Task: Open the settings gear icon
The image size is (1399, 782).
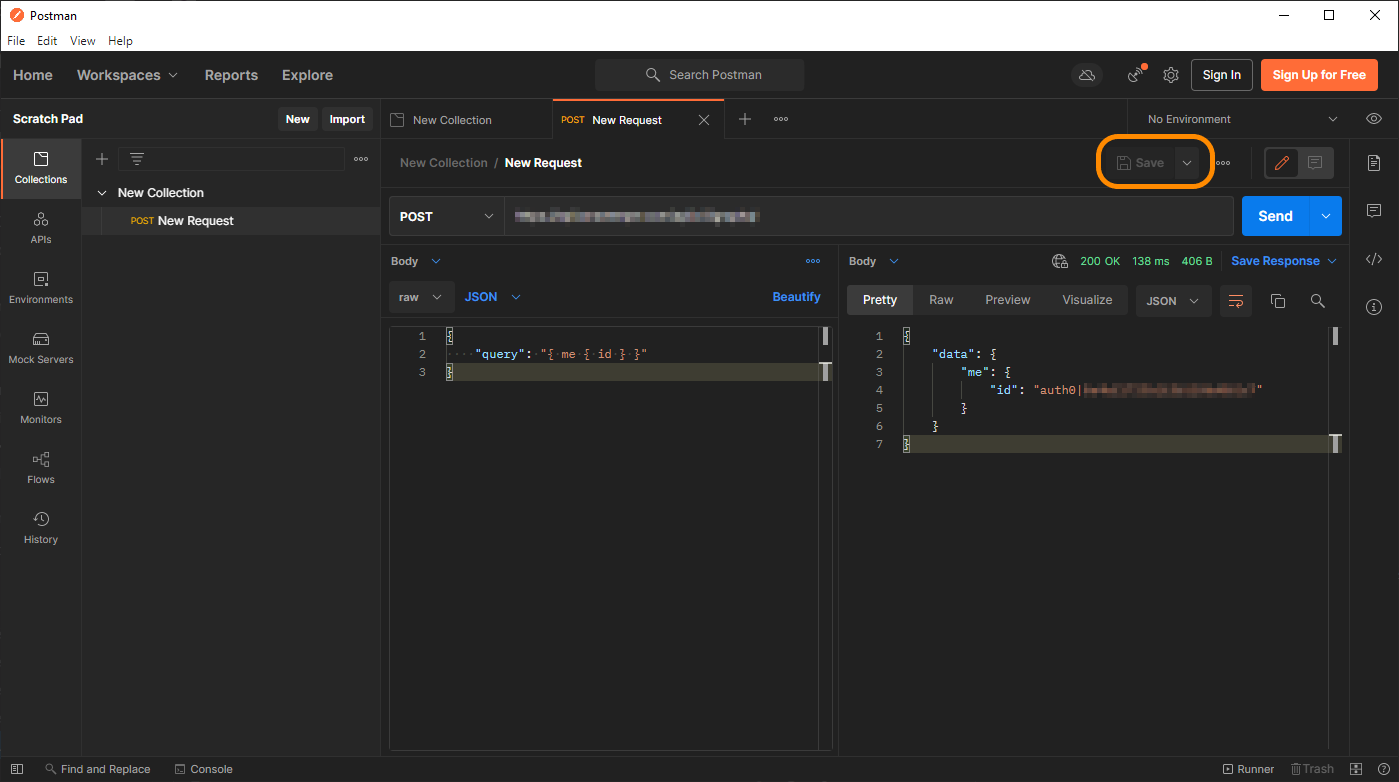Action: pos(1171,75)
